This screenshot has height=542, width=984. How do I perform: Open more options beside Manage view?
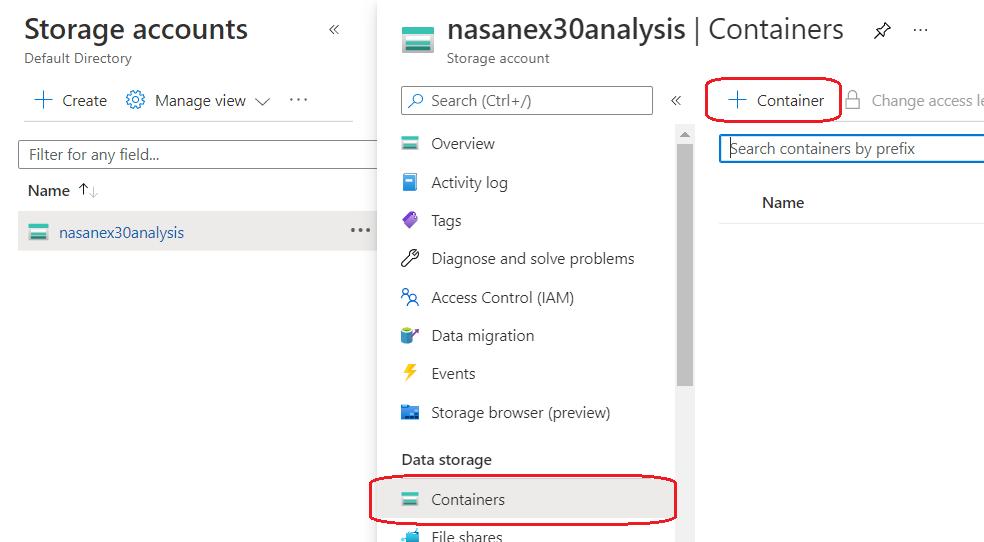click(299, 100)
